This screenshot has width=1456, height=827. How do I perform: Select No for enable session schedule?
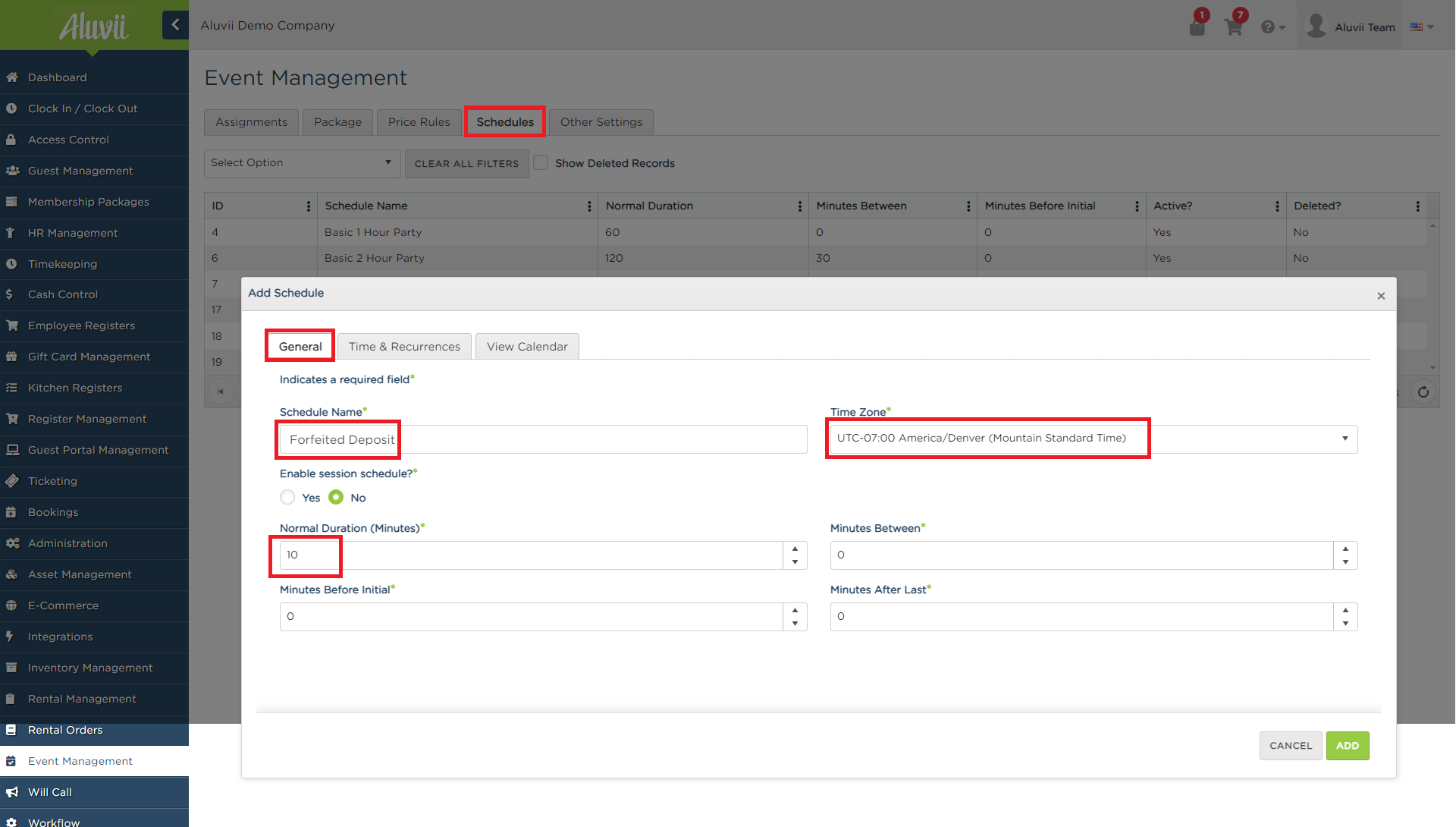[336, 497]
